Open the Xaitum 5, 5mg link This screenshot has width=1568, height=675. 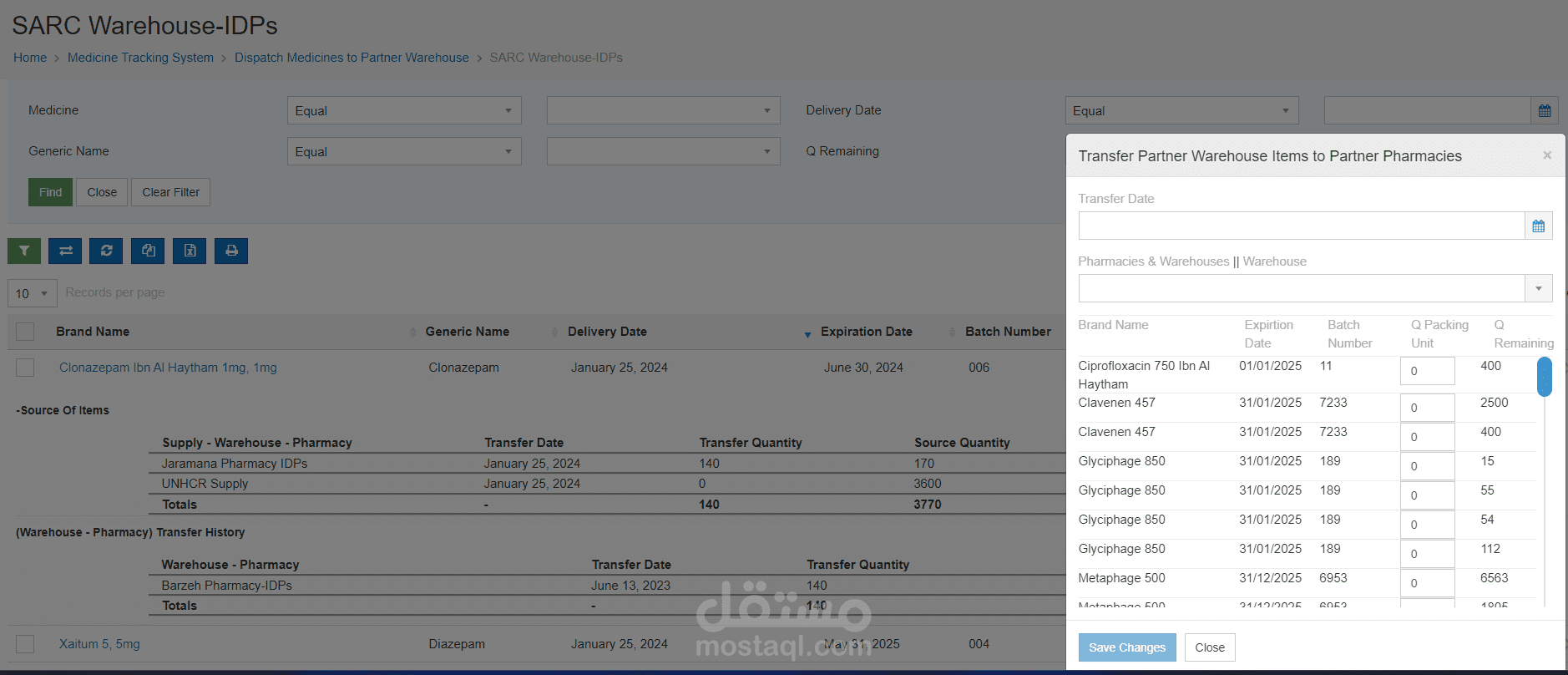(99, 644)
